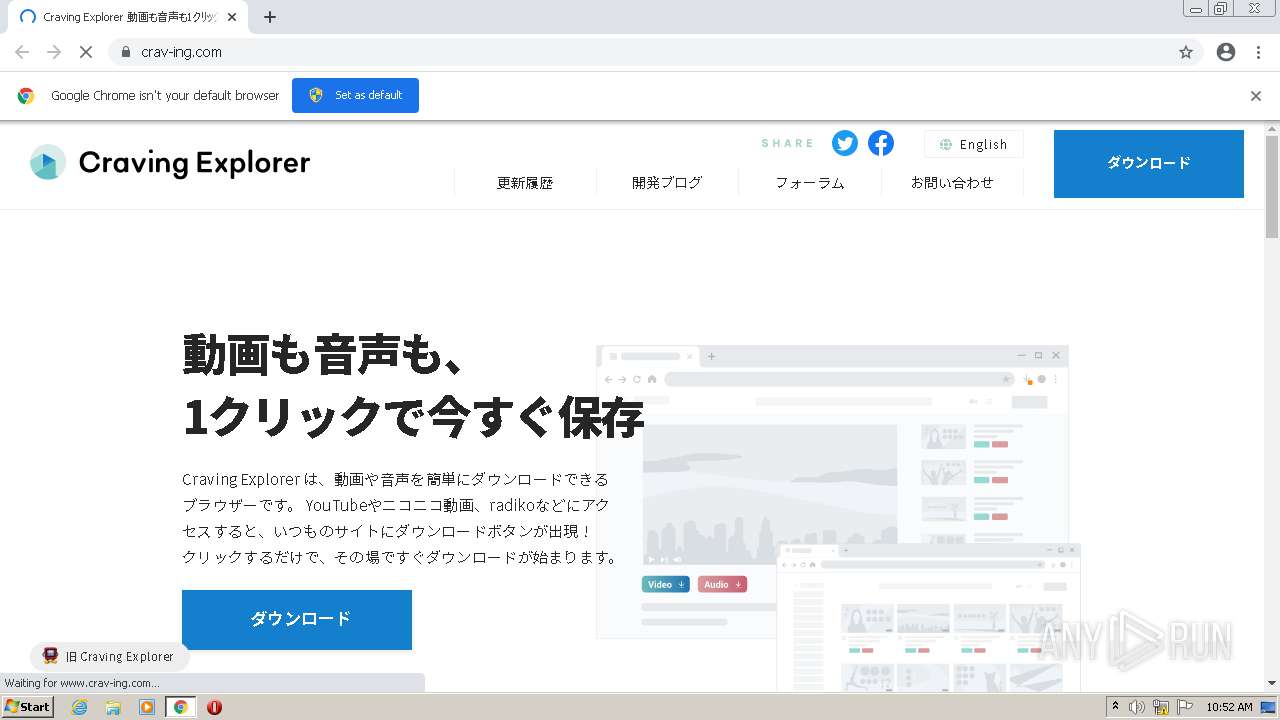Click the network status tray icon
1280x720 pixels.
1161,707
